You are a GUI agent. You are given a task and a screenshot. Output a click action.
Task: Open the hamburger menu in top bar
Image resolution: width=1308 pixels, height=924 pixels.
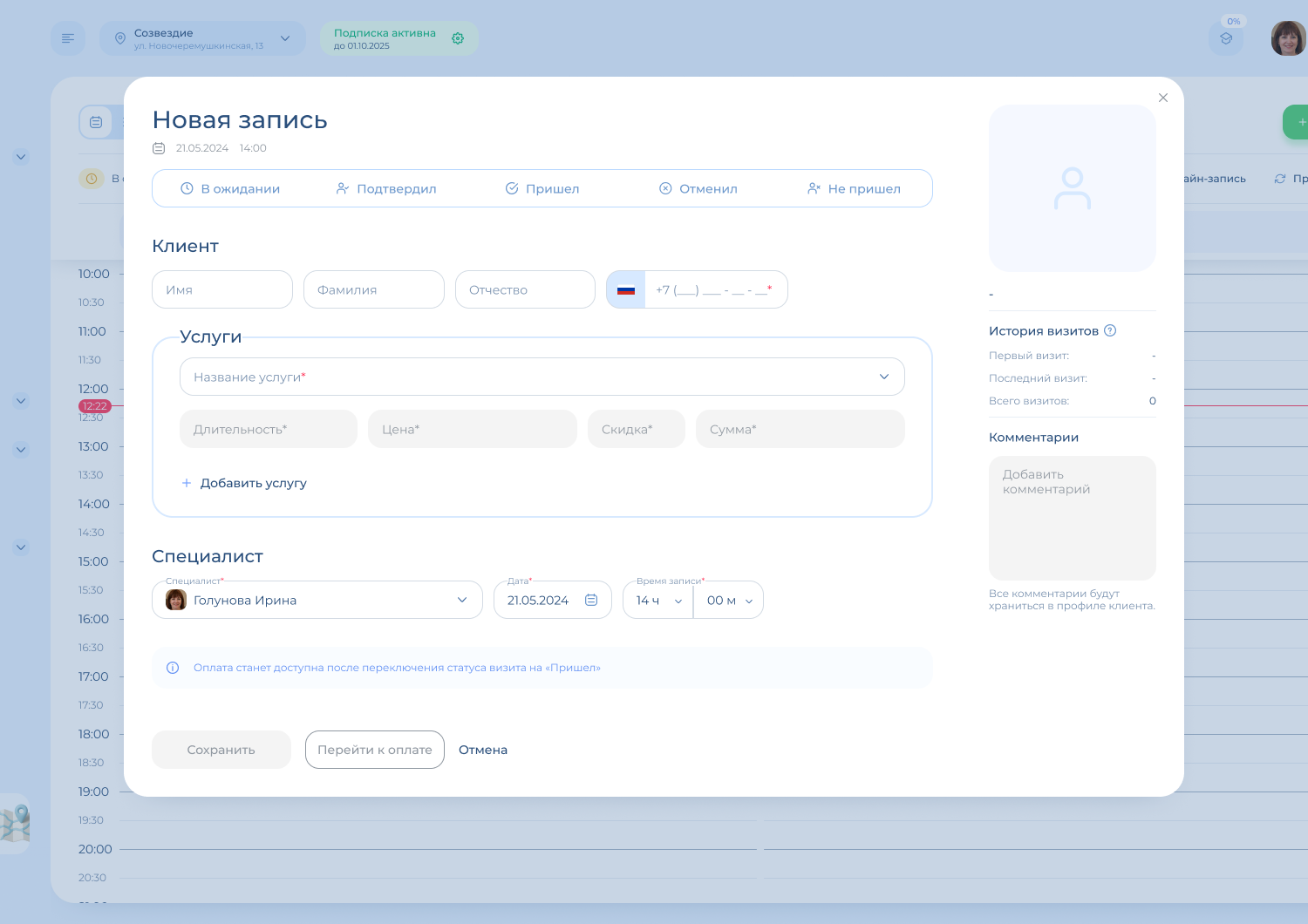point(68,38)
